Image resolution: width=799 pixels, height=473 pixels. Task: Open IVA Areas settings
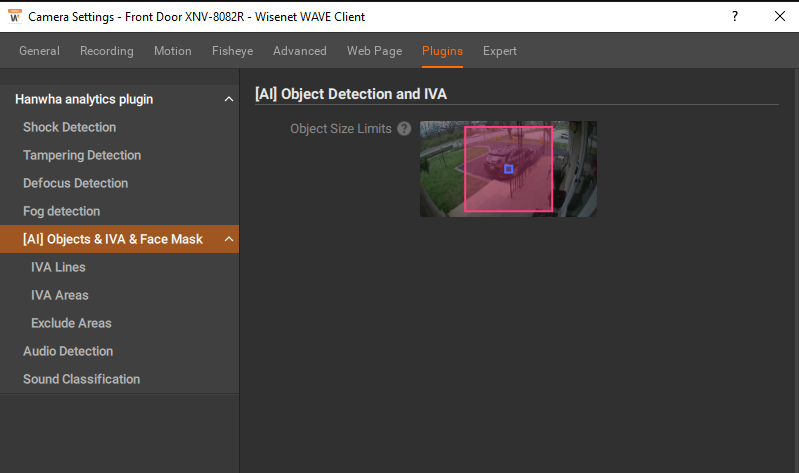60,295
